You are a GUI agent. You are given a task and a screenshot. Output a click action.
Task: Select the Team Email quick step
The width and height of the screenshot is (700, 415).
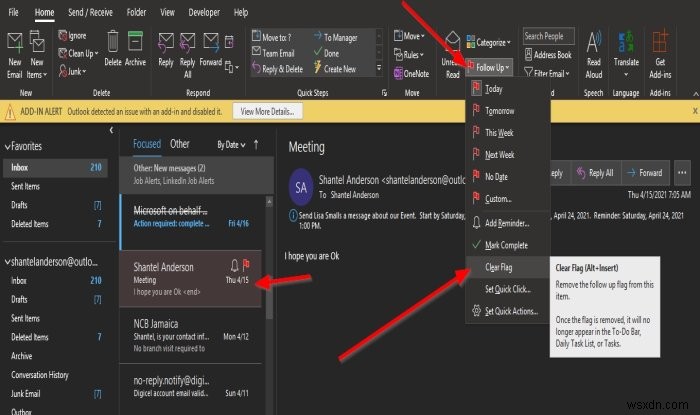(x=273, y=53)
